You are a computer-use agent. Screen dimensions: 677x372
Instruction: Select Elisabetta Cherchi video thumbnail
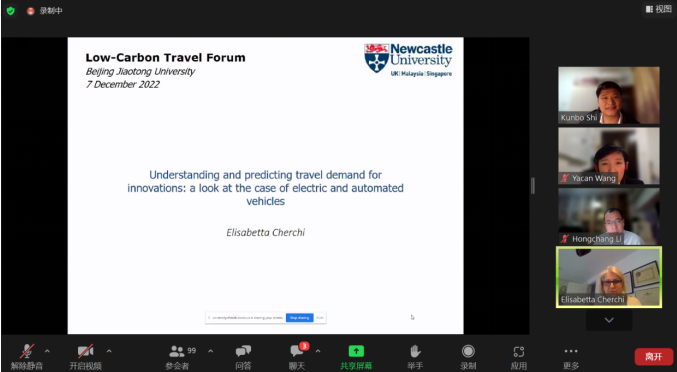tap(609, 277)
